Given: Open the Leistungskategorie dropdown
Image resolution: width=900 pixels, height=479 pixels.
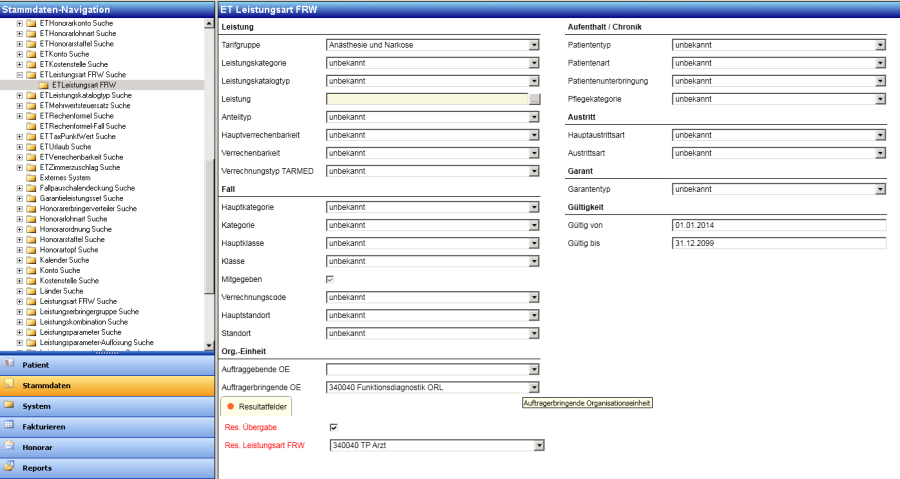Looking at the screenshot, I should [534, 63].
